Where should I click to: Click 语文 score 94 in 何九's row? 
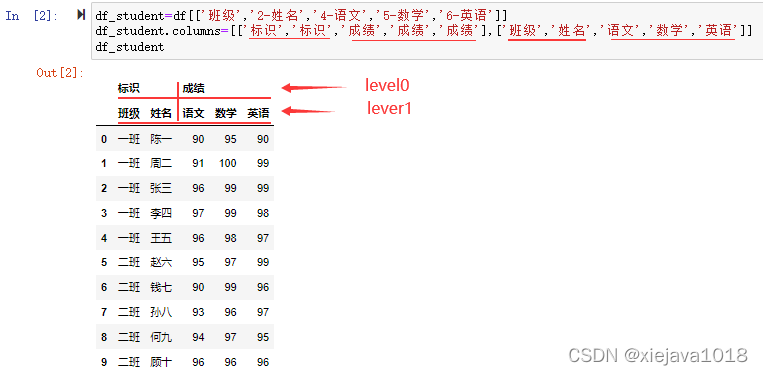click(x=198, y=337)
